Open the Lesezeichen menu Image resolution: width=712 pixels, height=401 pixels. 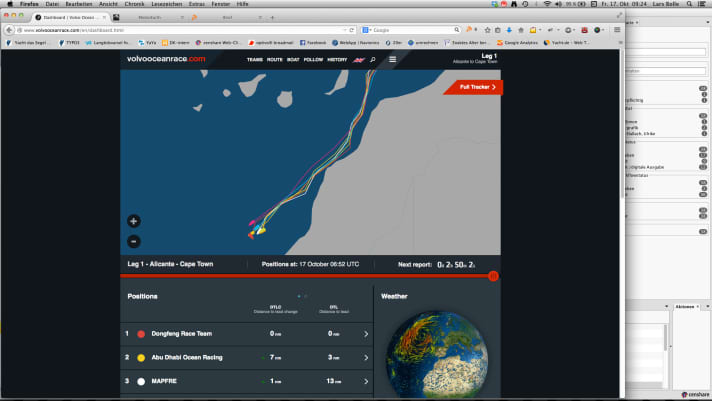(167, 4)
